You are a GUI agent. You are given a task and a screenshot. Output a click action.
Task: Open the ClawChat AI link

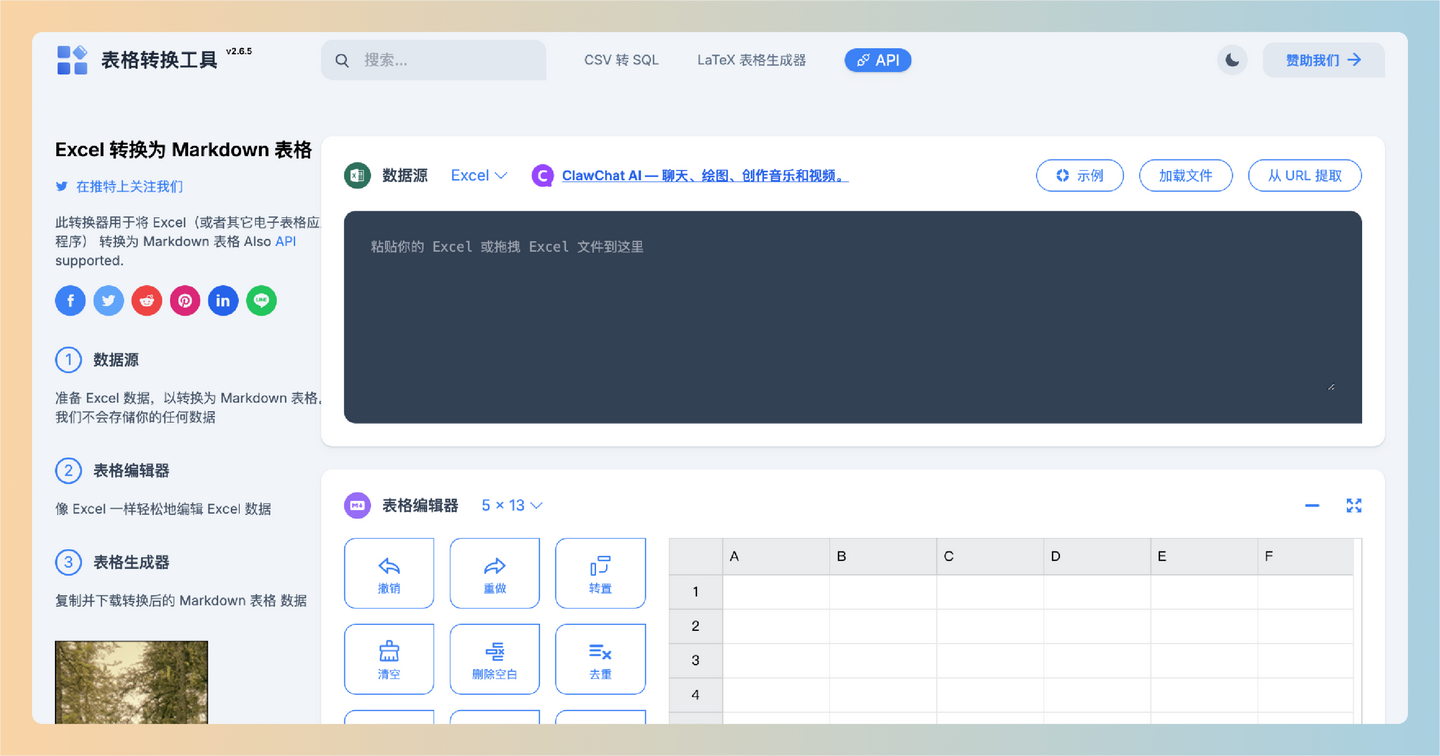pos(704,175)
